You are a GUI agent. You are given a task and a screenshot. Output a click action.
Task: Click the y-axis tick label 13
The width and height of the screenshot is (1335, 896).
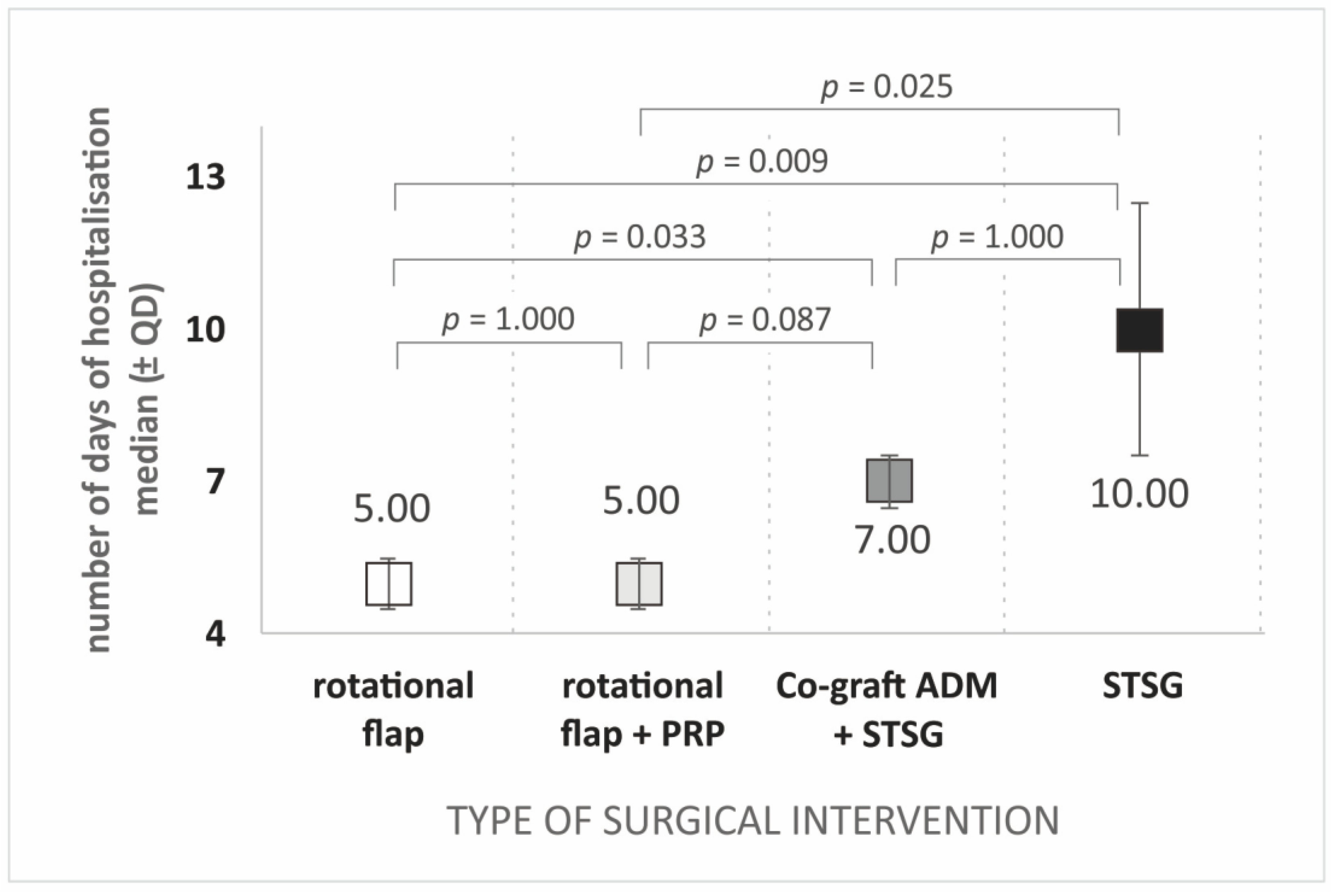(205, 177)
